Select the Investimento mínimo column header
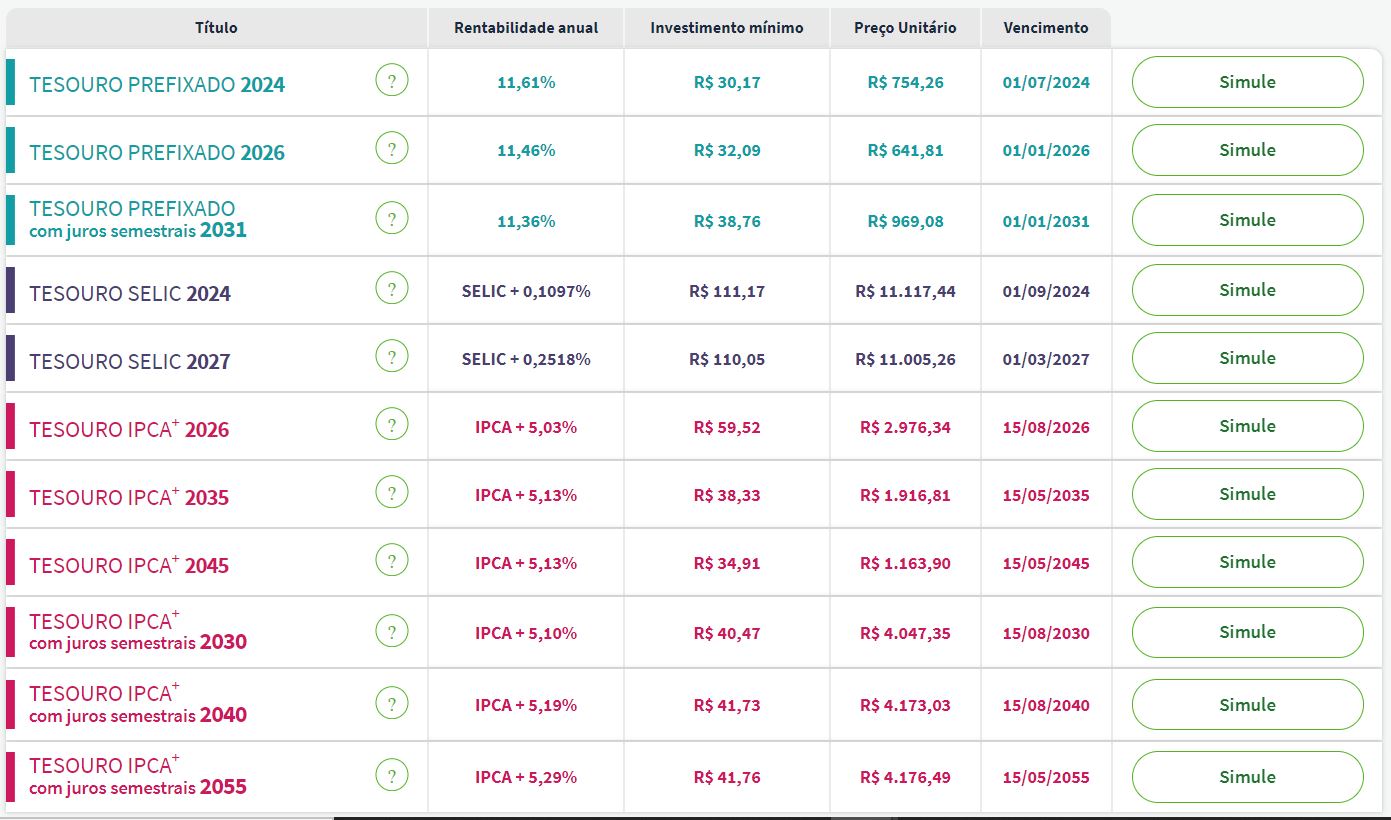 tap(727, 28)
